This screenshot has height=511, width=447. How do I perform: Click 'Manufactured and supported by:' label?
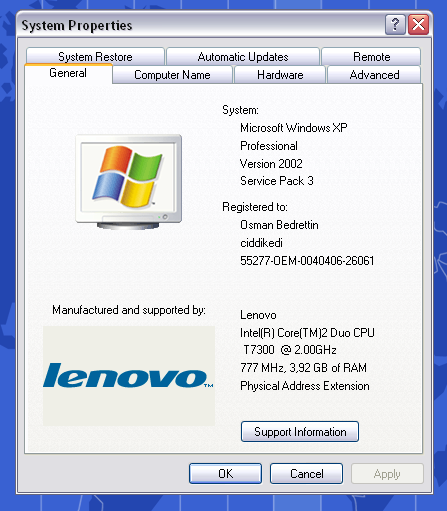click(129, 310)
